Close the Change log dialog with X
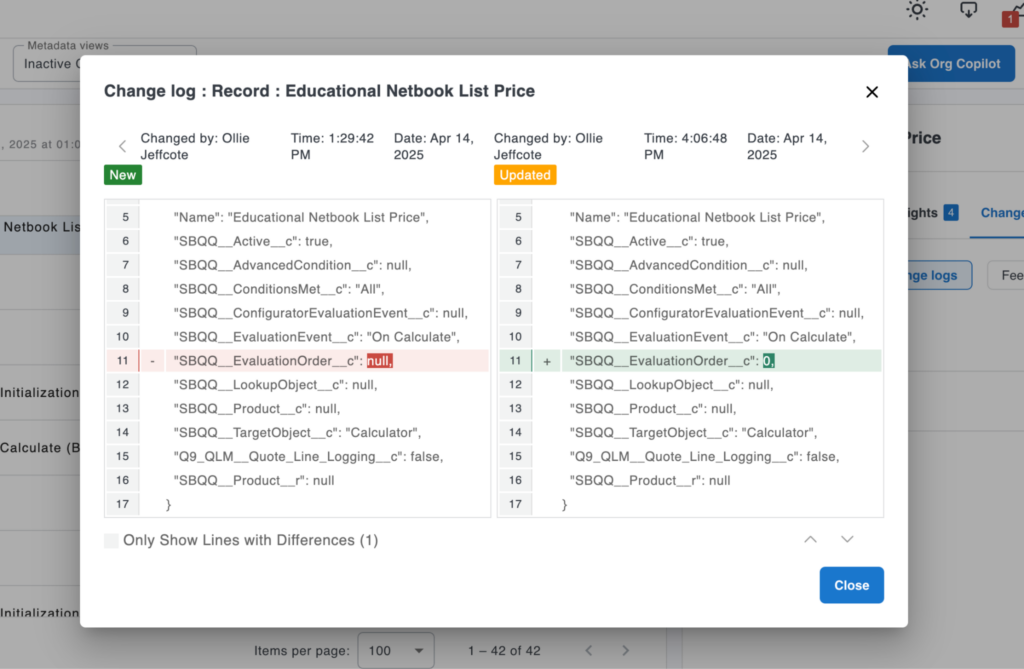This screenshot has height=669, width=1024. (871, 92)
